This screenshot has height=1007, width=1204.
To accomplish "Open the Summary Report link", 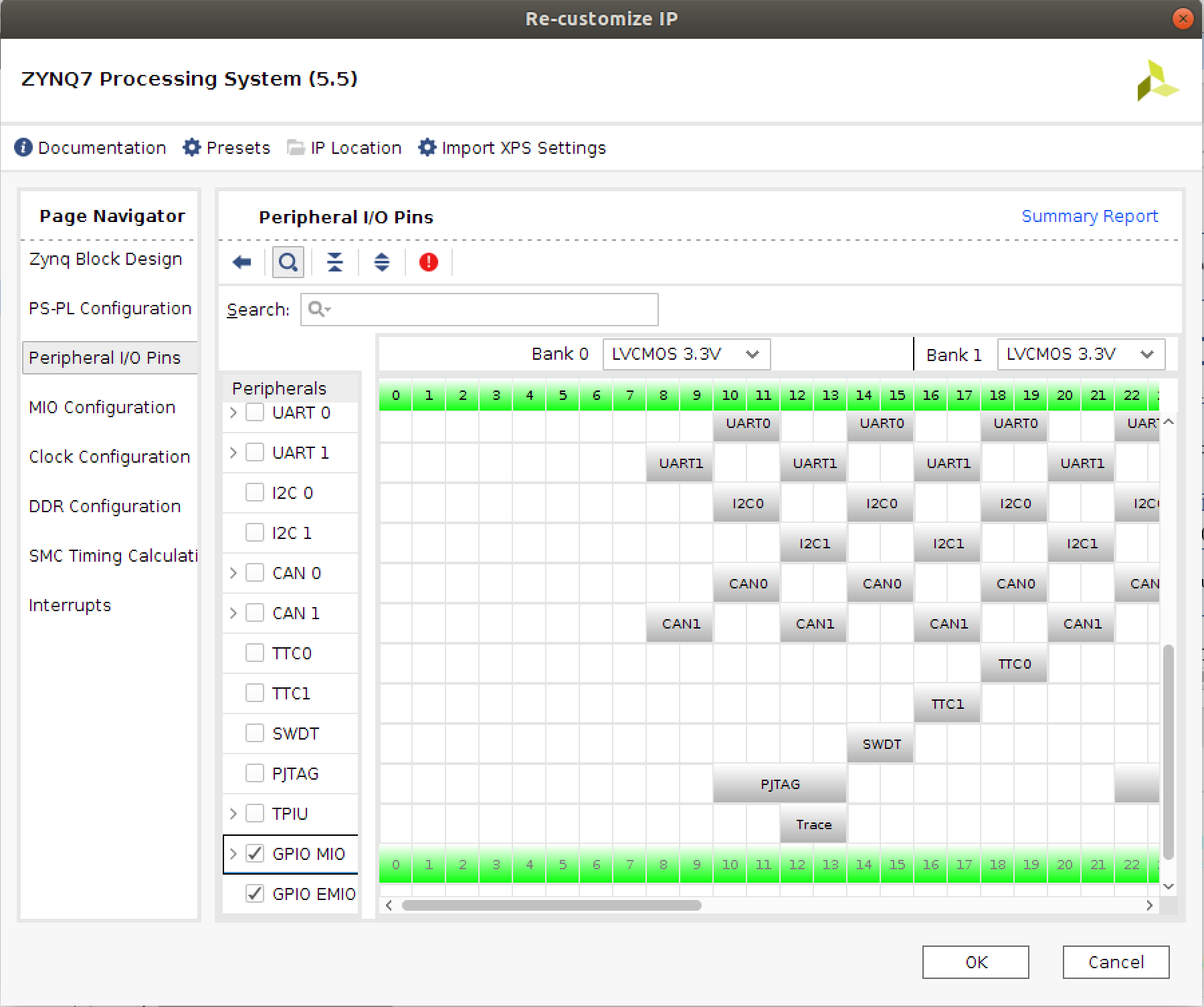I will [1089, 216].
